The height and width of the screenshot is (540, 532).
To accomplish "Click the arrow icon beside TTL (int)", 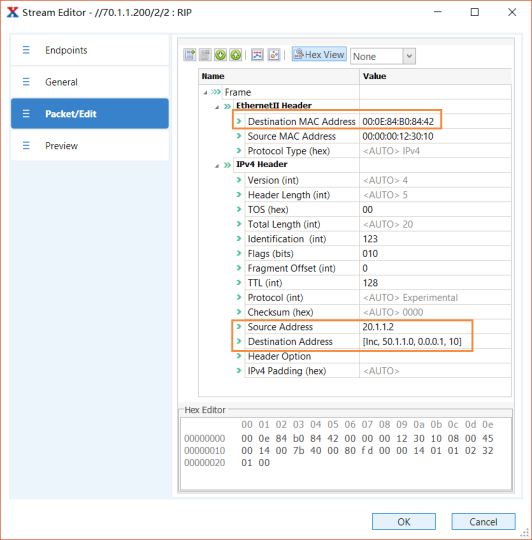I will coord(239,283).
